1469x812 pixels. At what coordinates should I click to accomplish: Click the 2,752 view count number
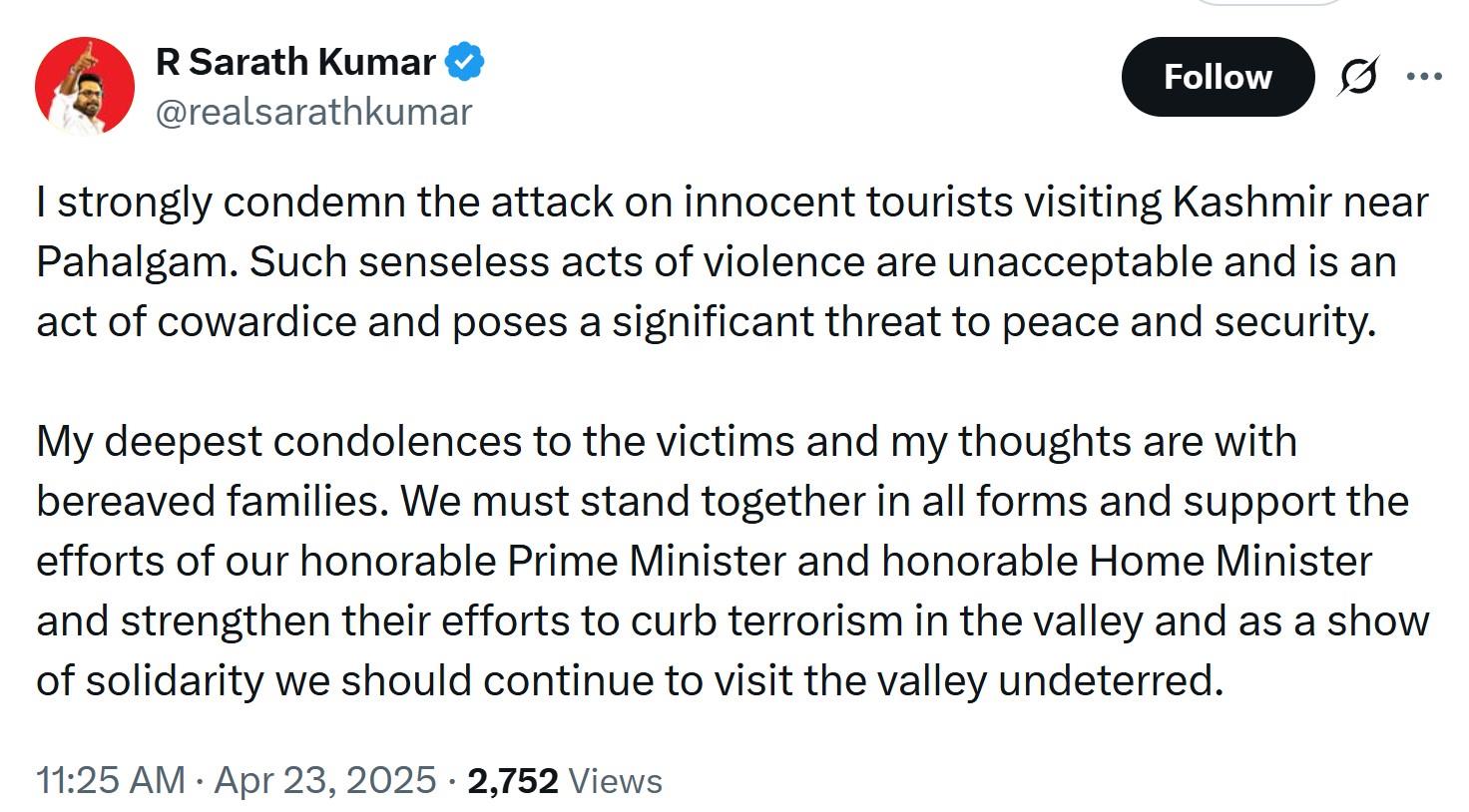click(x=513, y=781)
